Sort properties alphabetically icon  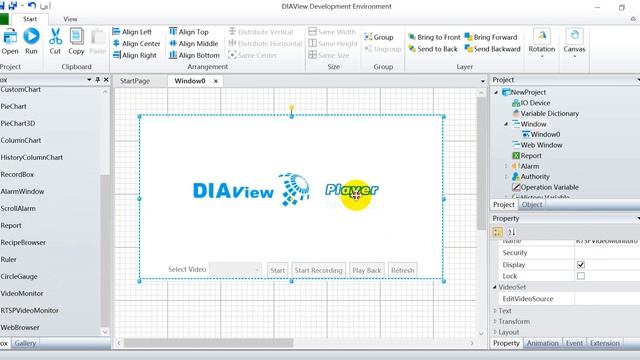point(511,232)
